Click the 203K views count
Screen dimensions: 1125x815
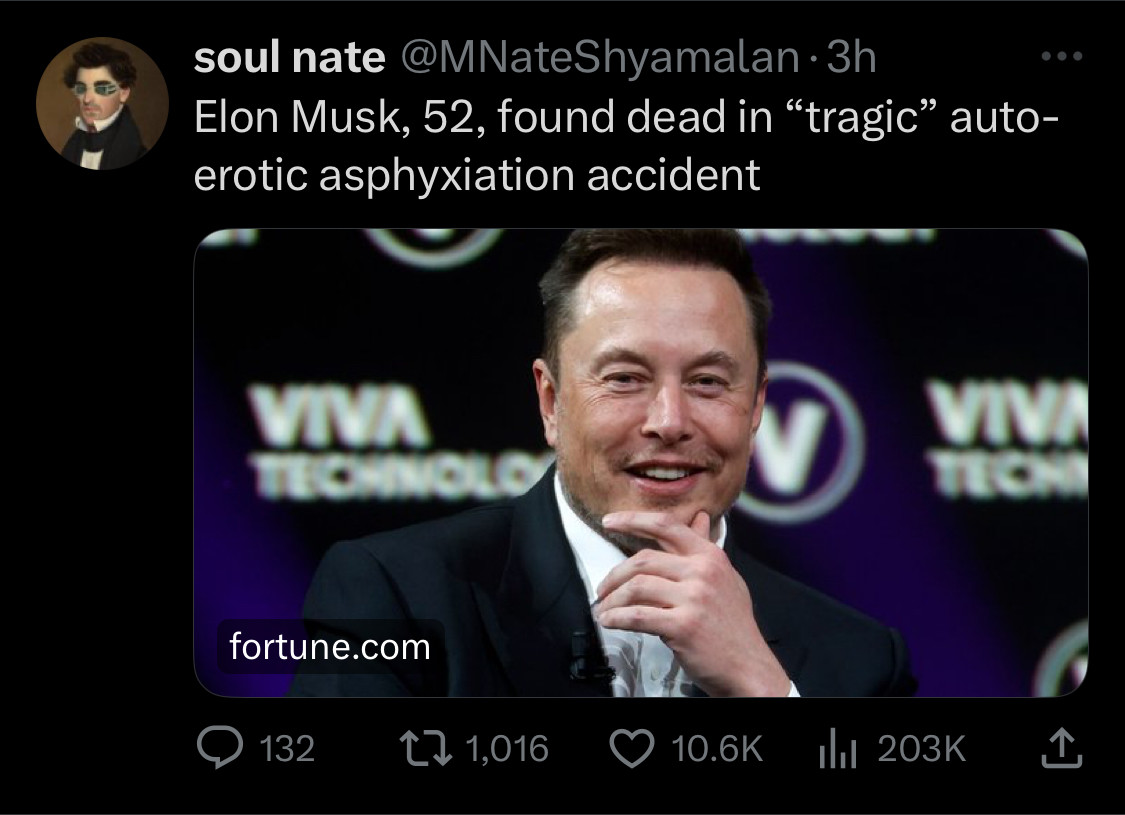pos(922,749)
